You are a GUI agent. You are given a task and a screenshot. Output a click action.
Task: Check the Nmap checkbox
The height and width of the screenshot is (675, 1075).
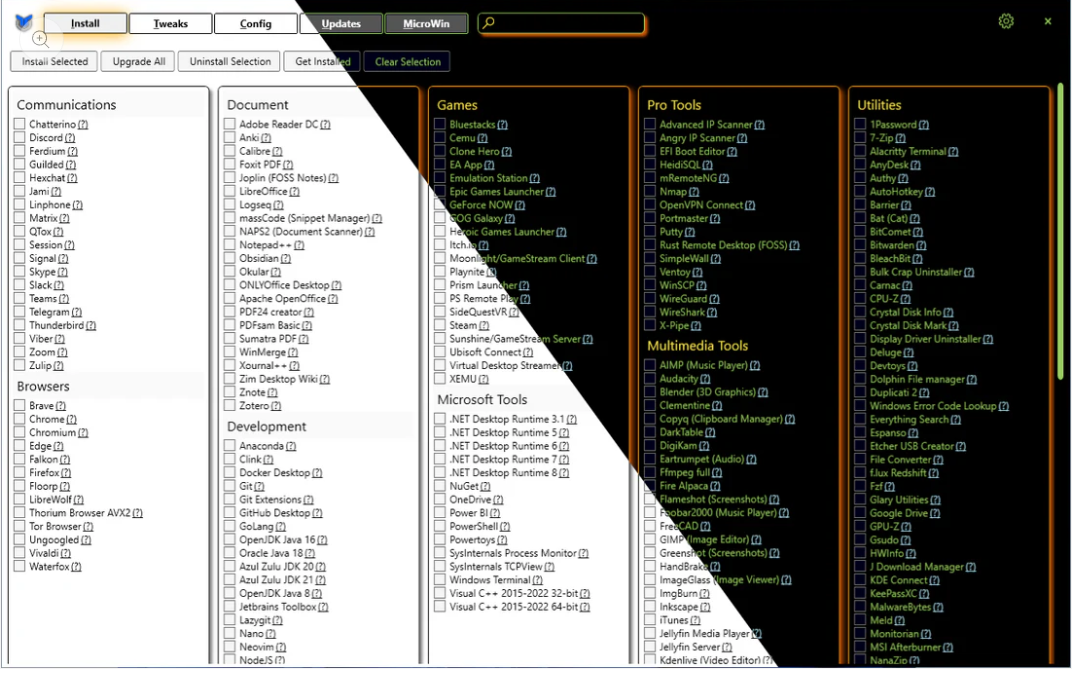click(650, 191)
